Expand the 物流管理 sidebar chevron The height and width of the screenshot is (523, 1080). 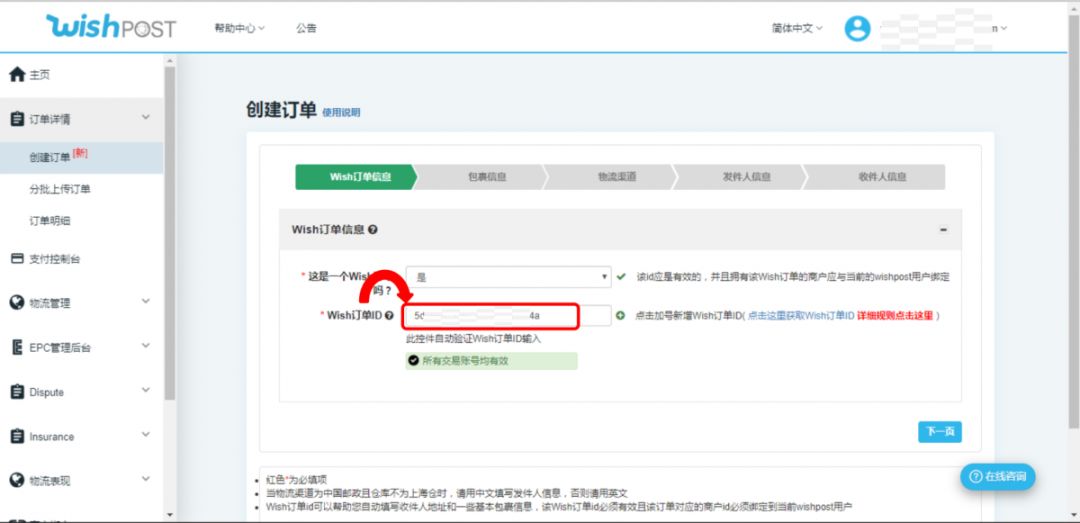pos(146,301)
